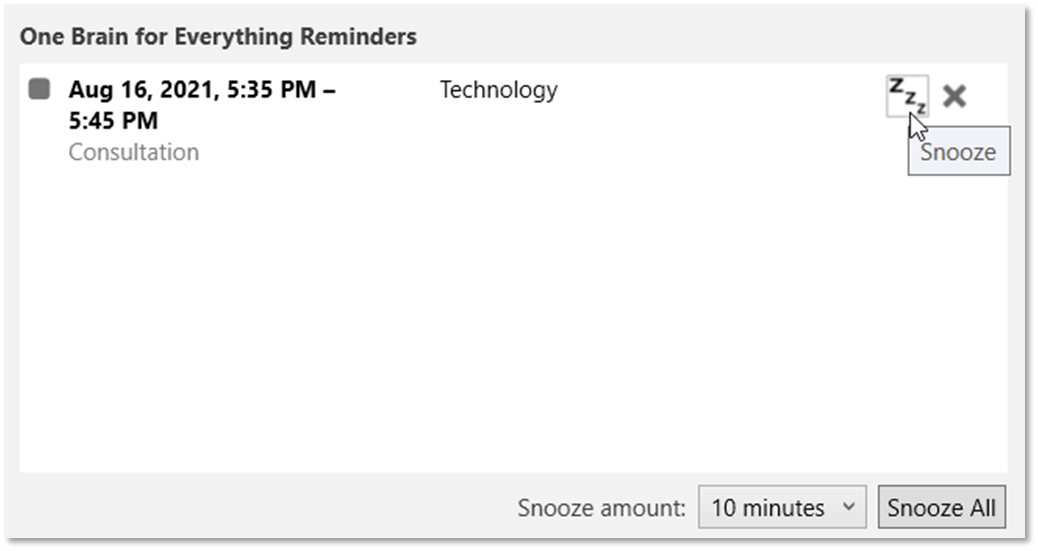
Task: Dismiss the Consultation reminder with X icon
Action: [x=955, y=96]
